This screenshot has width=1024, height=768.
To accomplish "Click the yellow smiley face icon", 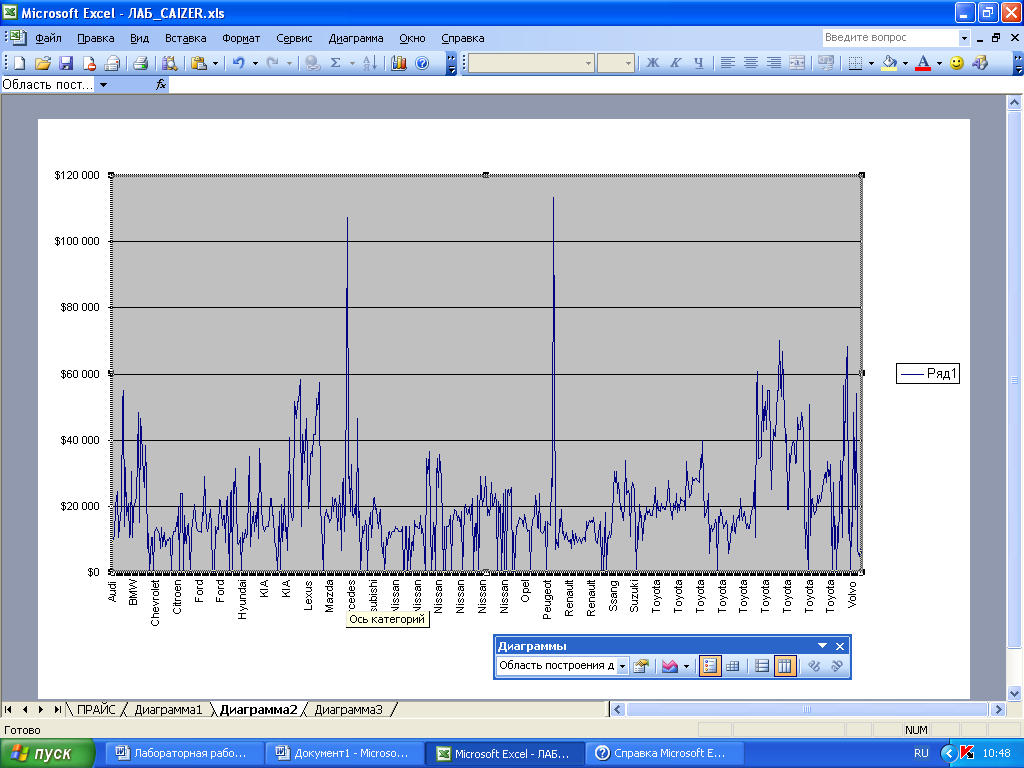I will tap(957, 63).
